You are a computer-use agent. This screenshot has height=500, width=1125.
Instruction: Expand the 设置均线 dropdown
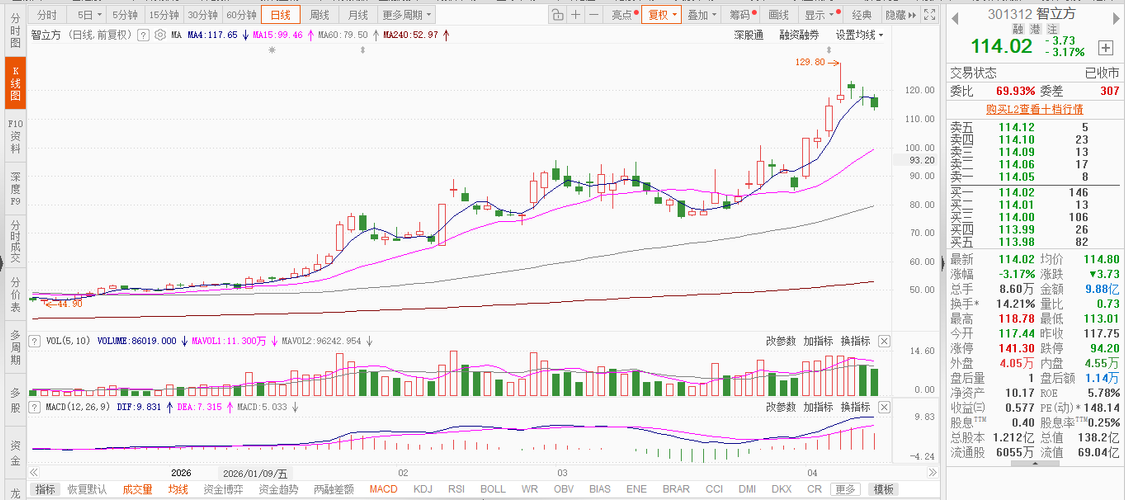click(859, 34)
